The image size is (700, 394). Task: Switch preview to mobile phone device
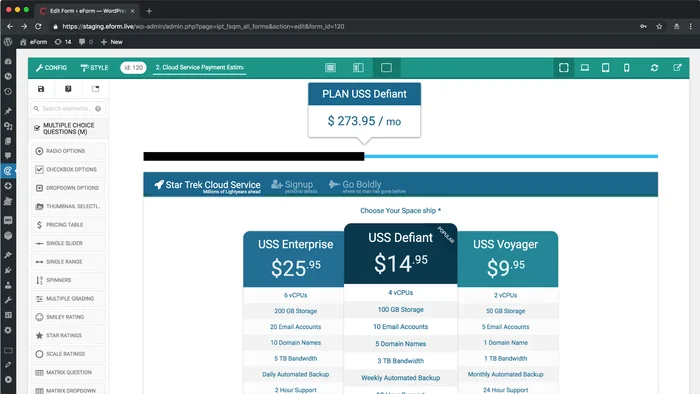pos(626,67)
